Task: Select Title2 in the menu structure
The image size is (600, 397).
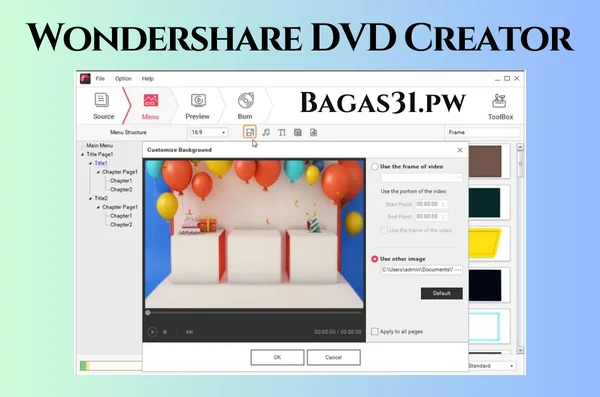Action: tap(101, 198)
